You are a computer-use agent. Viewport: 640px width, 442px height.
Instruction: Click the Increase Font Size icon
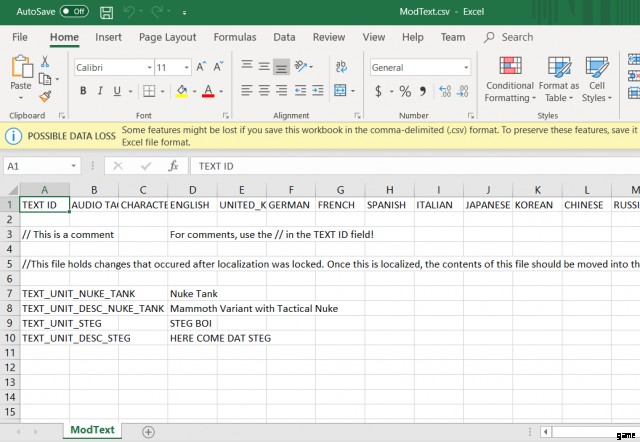pyautogui.click(x=202, y=67)
